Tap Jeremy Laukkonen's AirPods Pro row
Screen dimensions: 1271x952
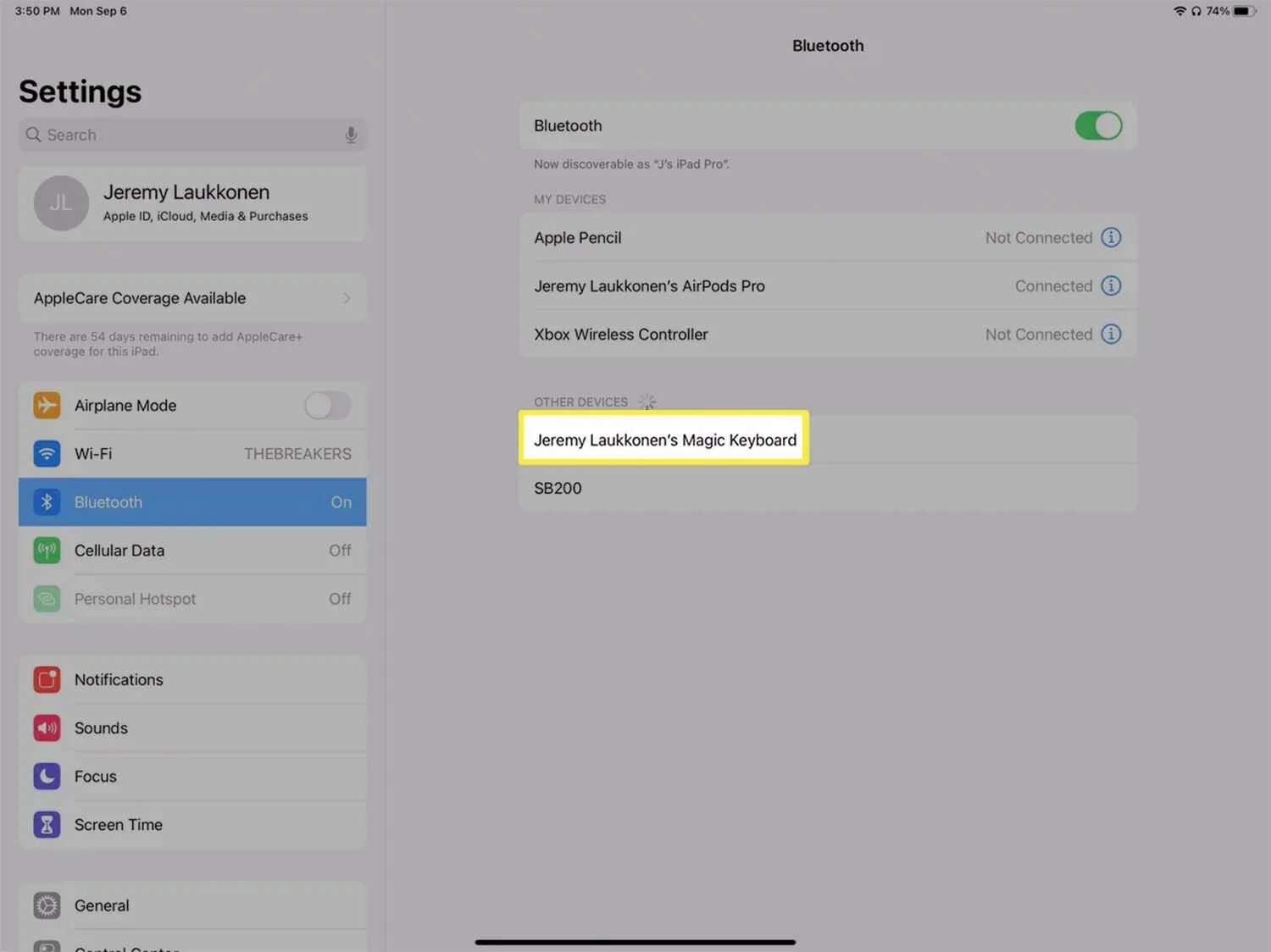coord(828,285)
